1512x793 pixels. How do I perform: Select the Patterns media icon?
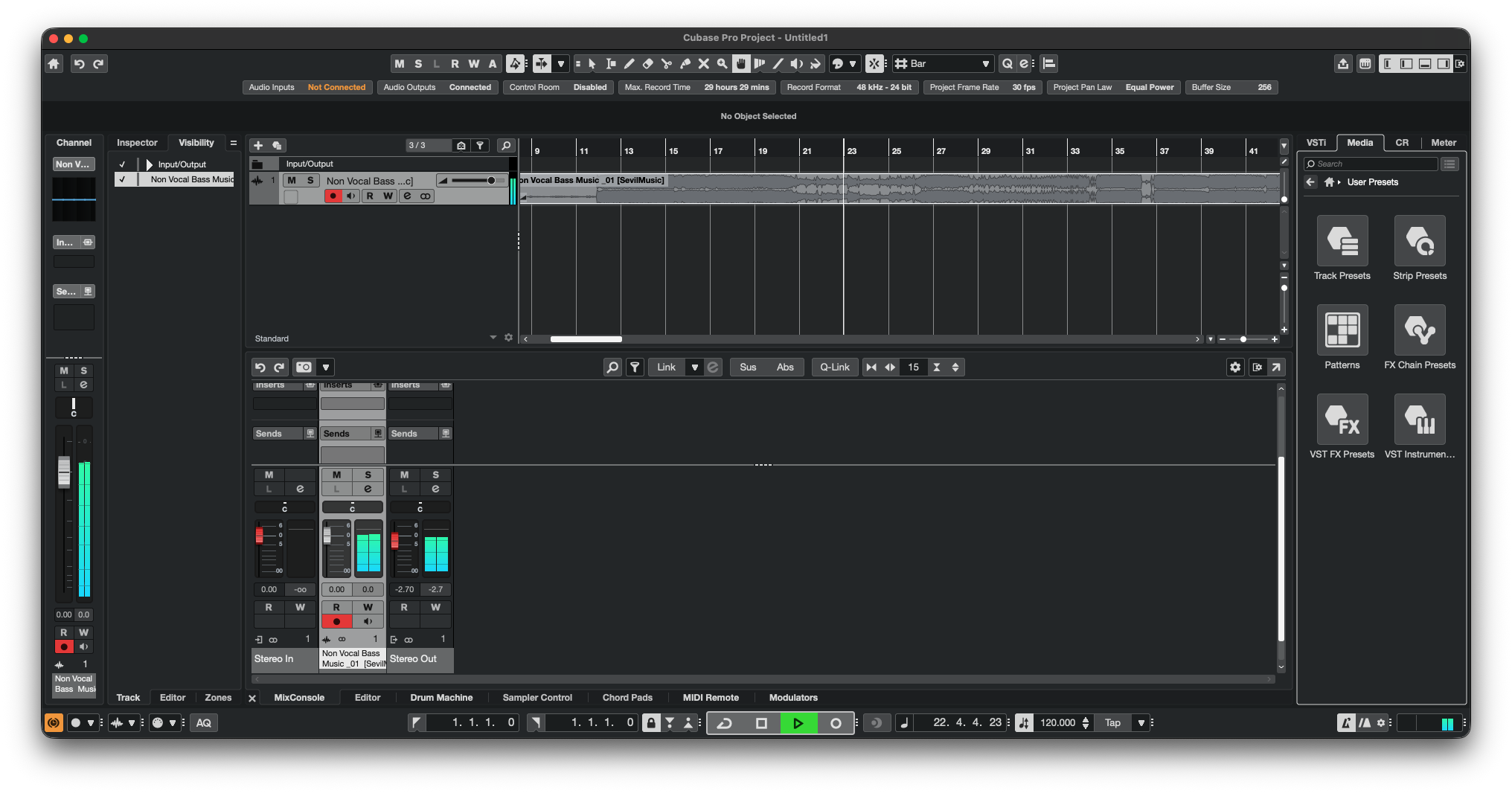(x=1342, y=330)
